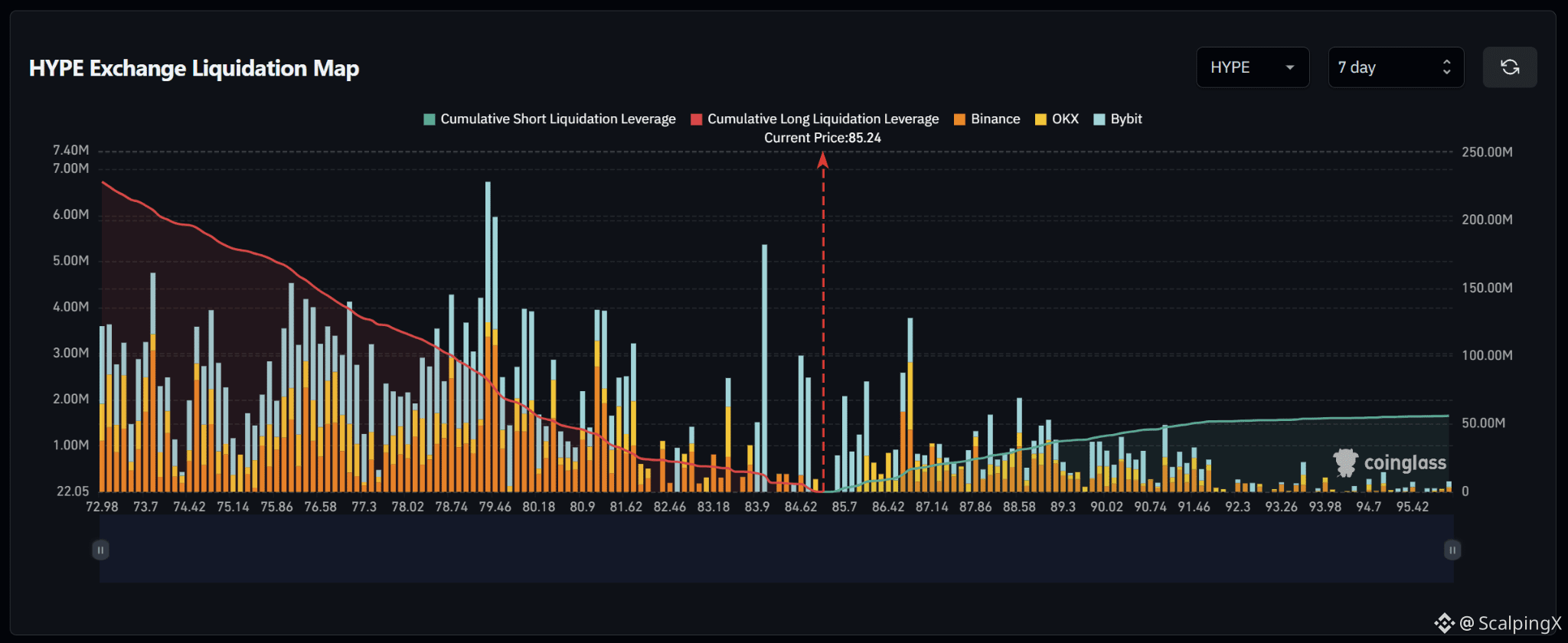Toggle the Binance series in the legend

click(x=987, y=119)
